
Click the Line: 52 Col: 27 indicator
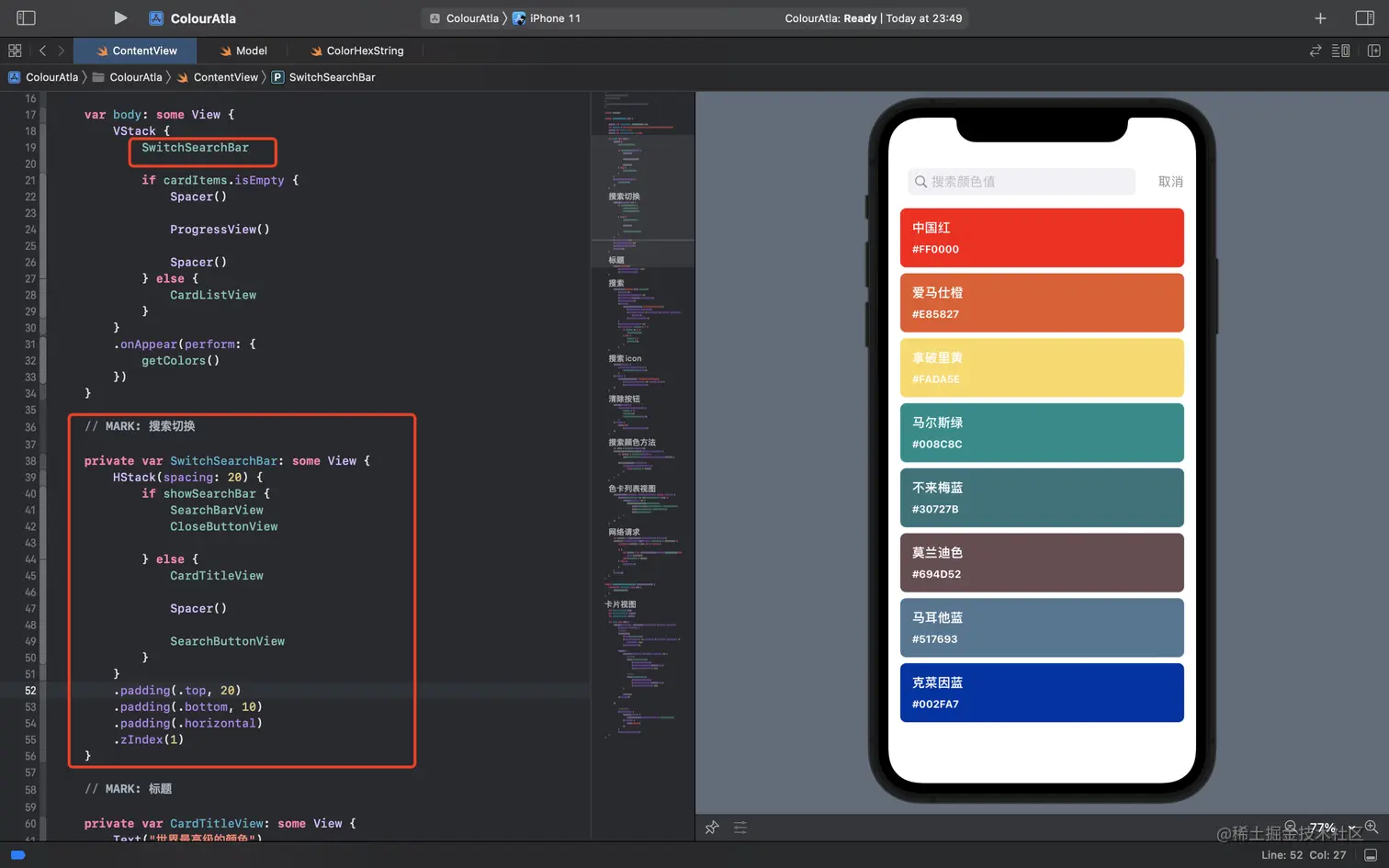[1304, 855]
